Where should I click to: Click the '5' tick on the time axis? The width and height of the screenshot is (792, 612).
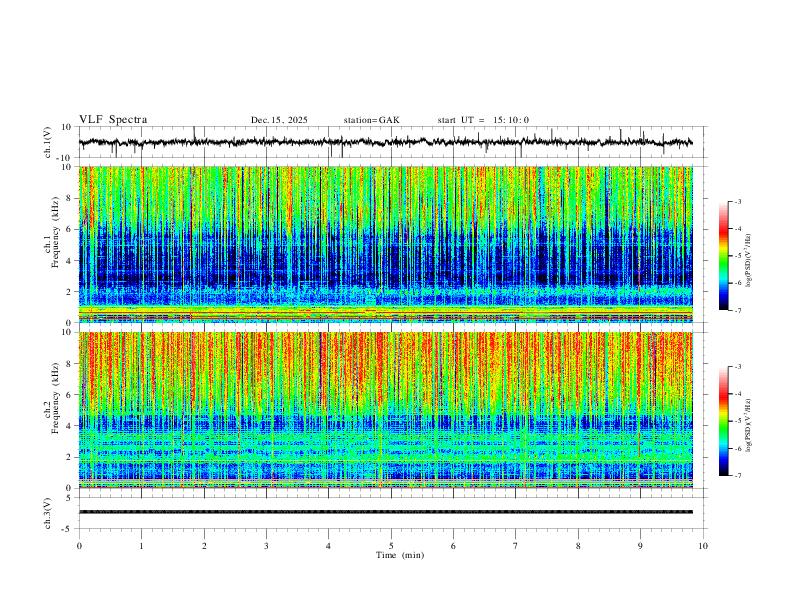391,546
